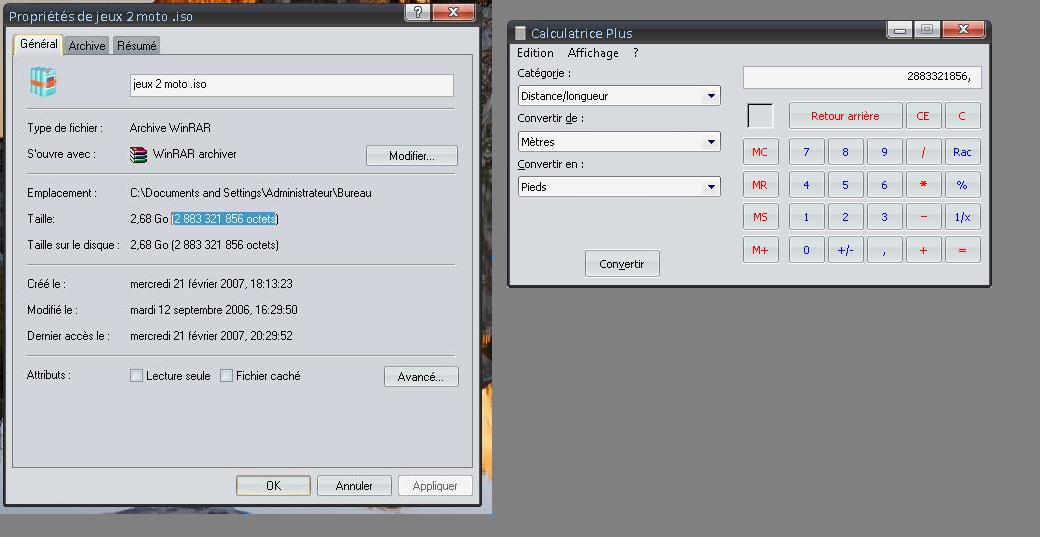This screenshot has width=1040, height=537.
Task: Click the digit 1 key
Action: coord(807,217)
